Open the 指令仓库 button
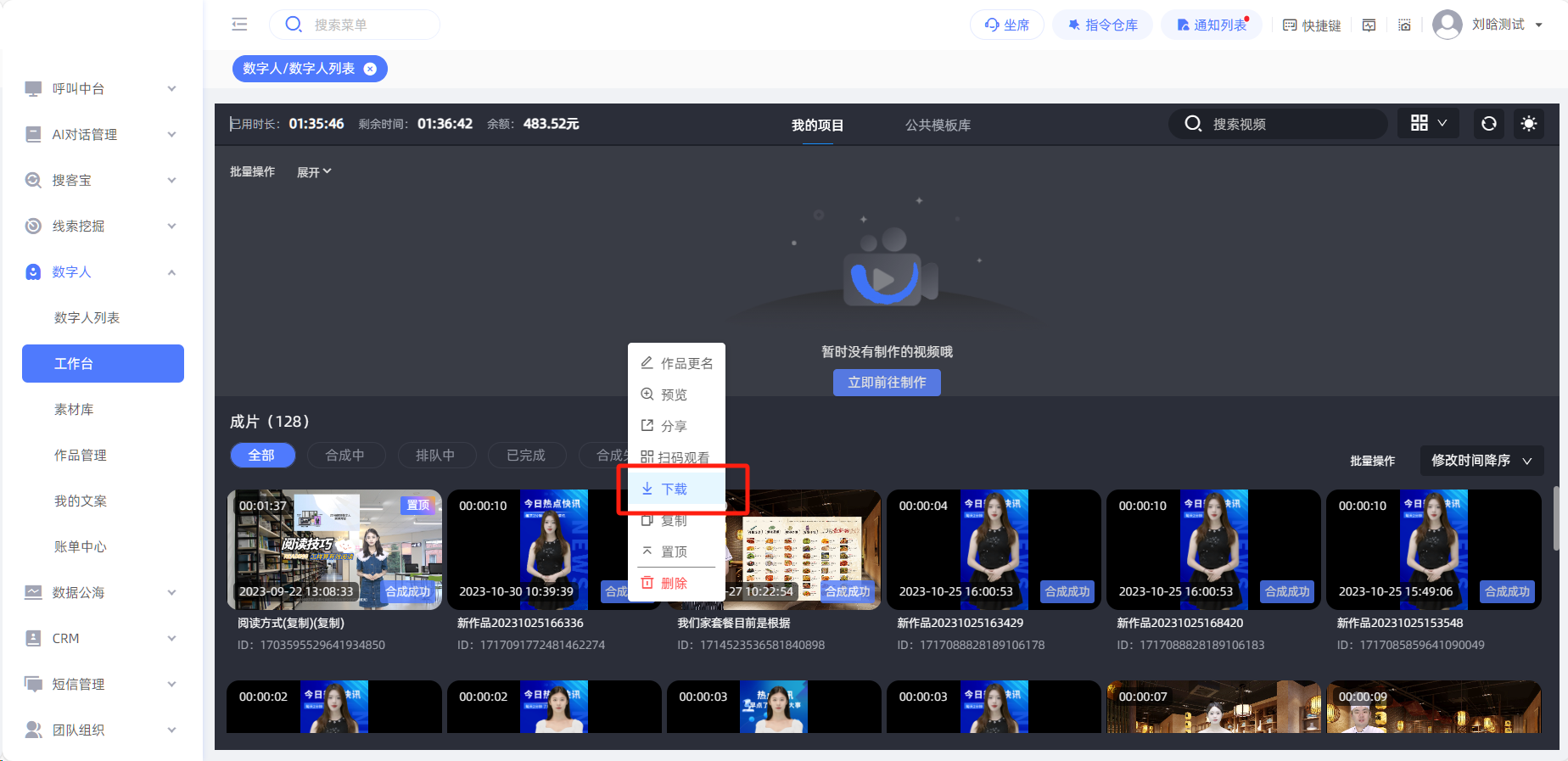 pos(1102,25)
